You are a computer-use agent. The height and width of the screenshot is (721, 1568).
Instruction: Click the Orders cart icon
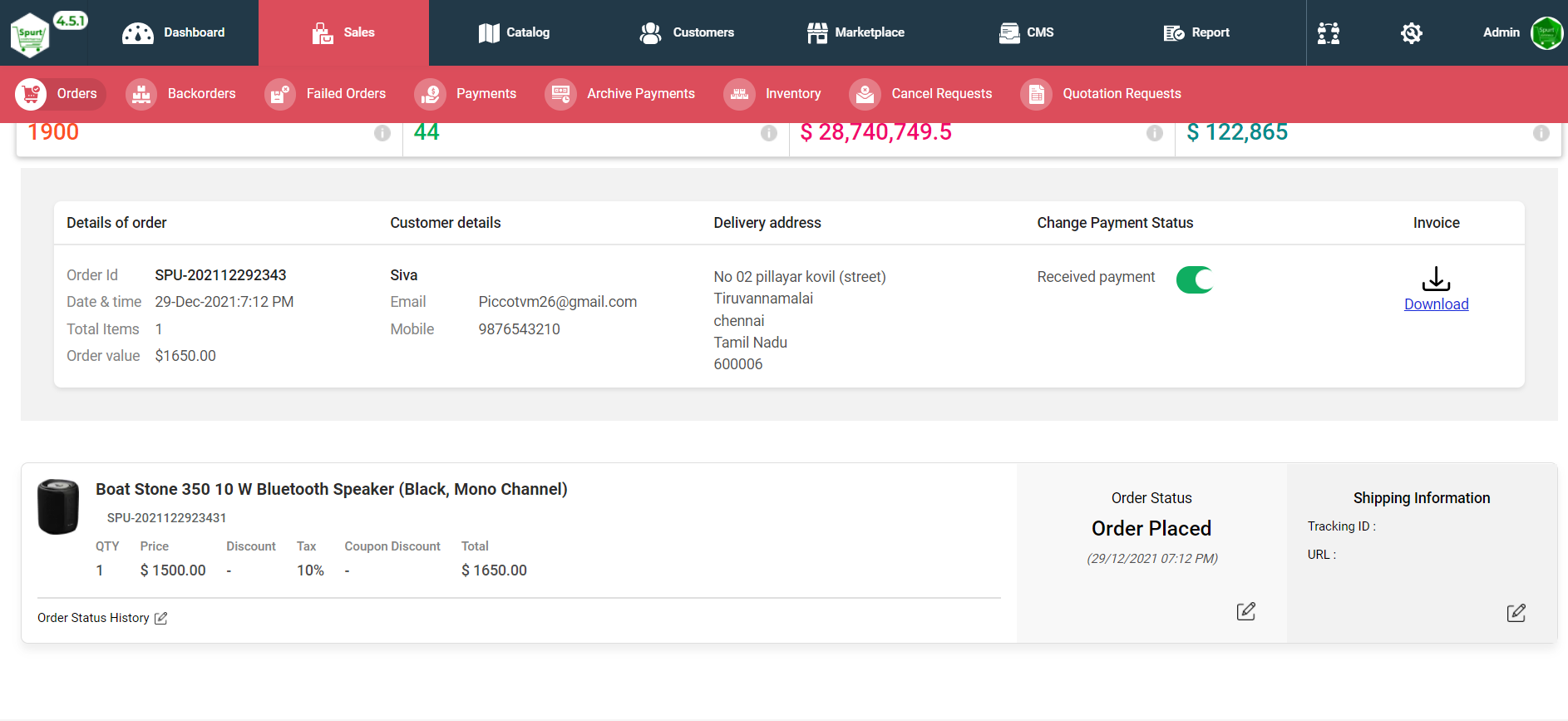coord(31,94)
